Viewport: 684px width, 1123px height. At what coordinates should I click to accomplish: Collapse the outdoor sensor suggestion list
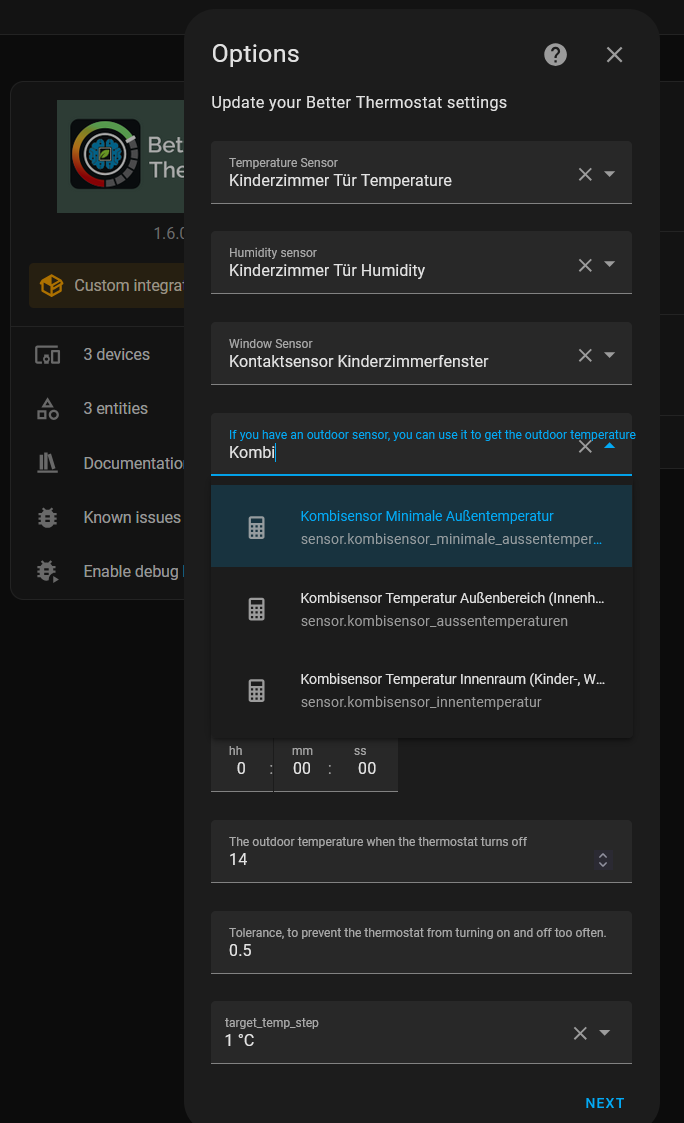(x=609, y=446)
